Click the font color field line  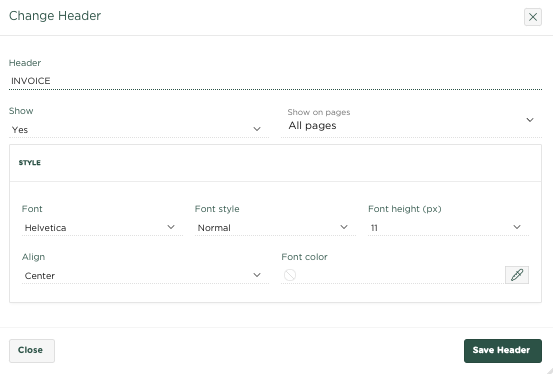393,275
